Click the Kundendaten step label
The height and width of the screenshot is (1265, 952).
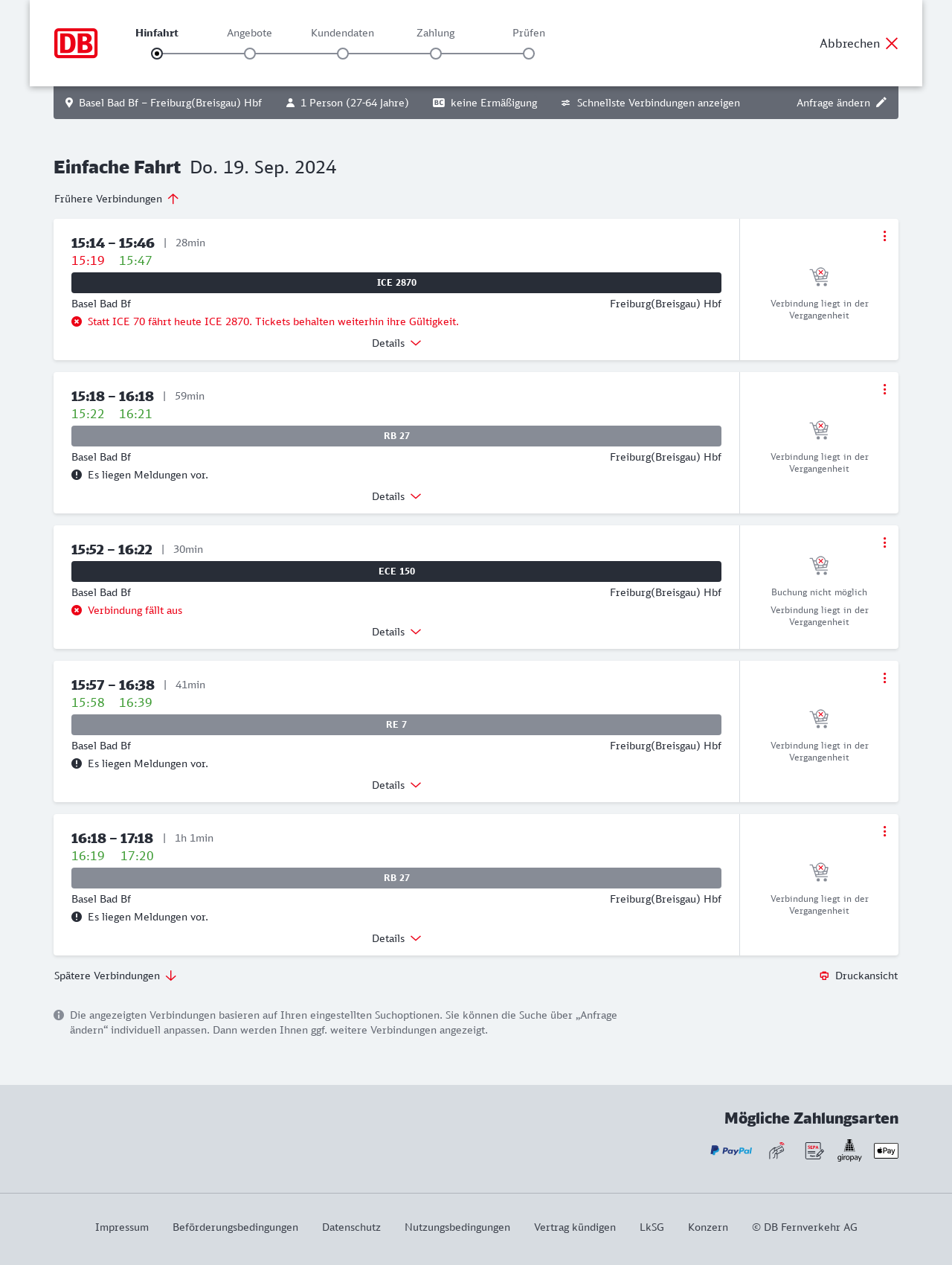point(342,33)
